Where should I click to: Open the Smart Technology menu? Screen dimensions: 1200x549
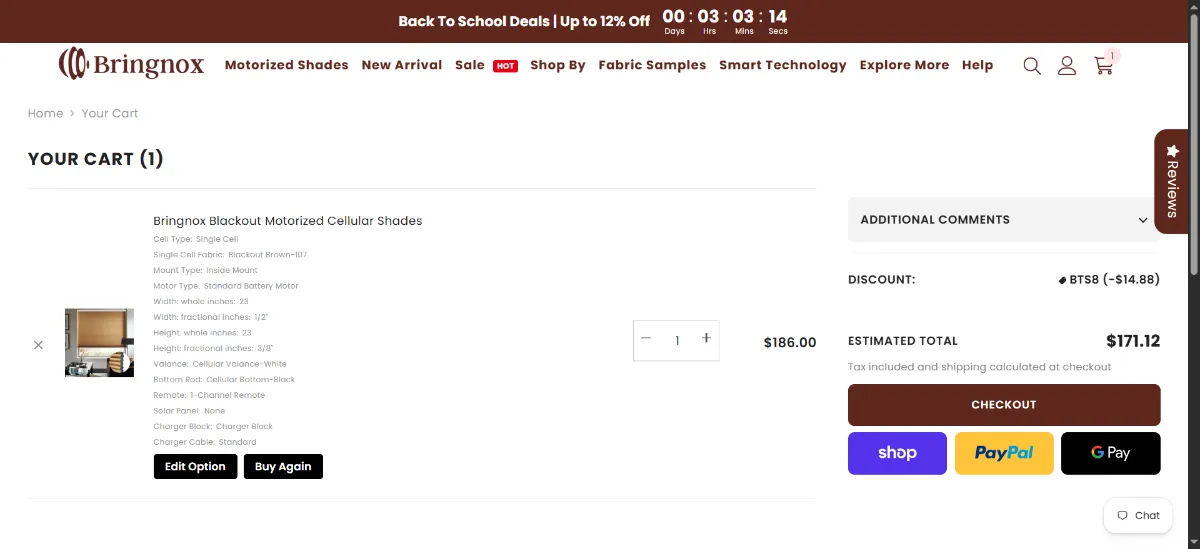[783, 65]
